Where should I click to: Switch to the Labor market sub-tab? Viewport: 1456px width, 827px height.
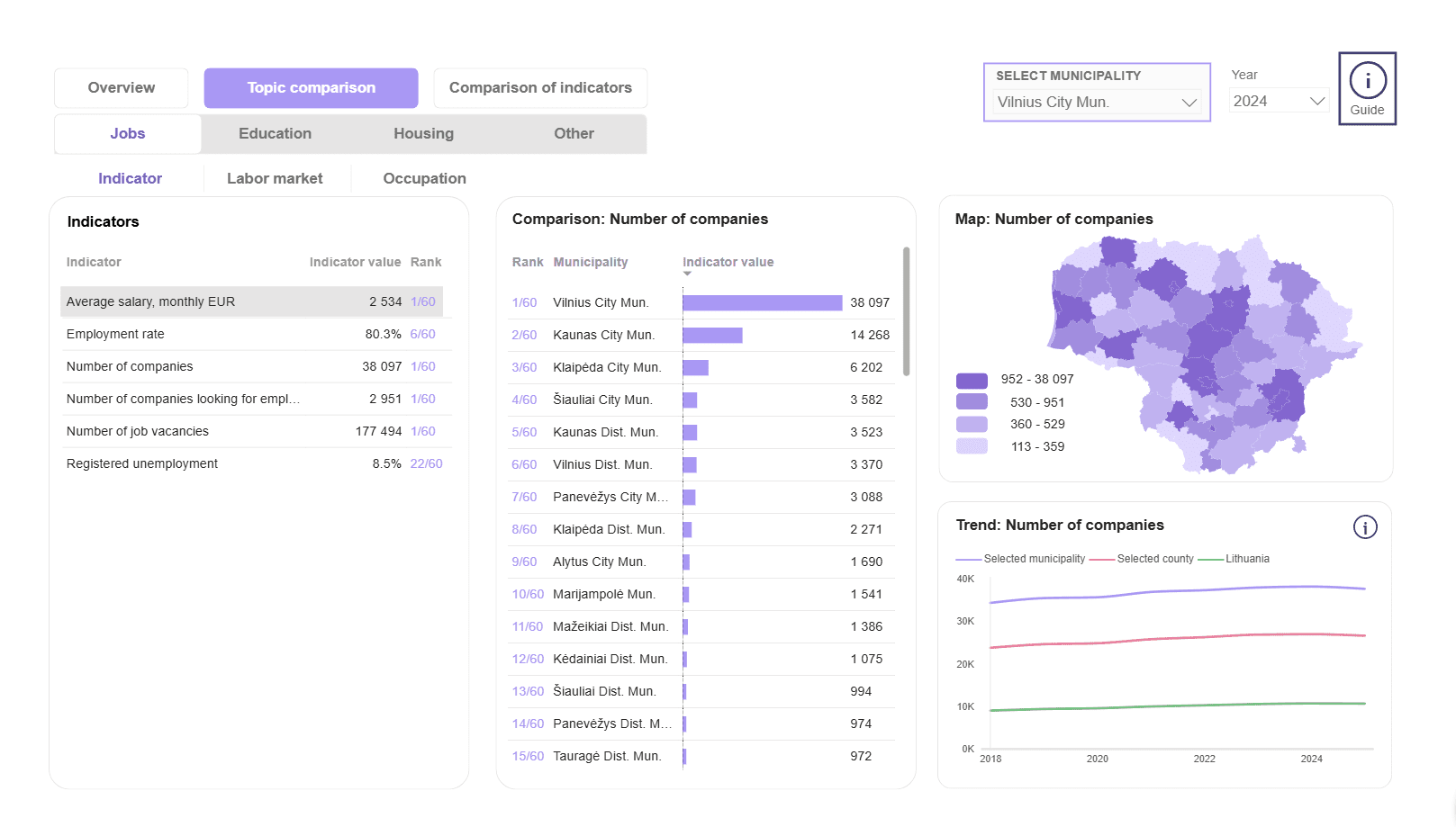[275, 178]
